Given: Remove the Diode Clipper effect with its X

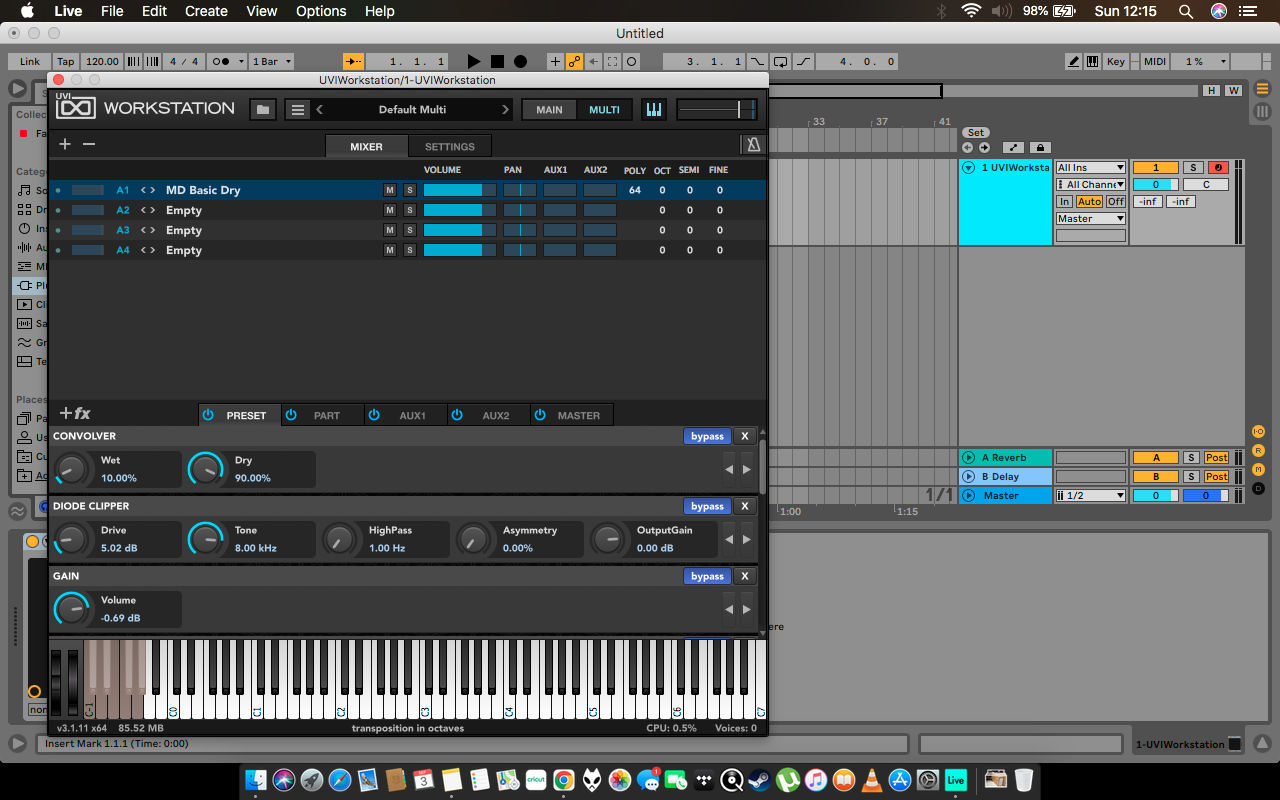Looking at the screenshot, I should (x=744, y=506).
